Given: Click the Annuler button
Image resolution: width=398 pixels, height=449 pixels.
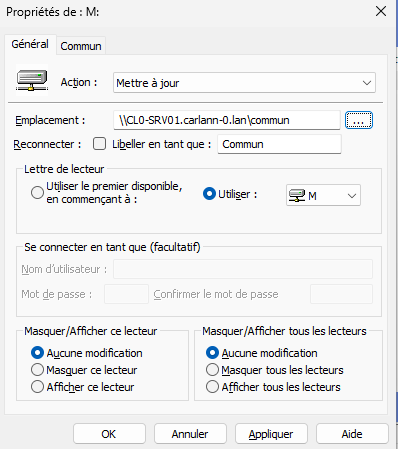Looking at the screenshot, I should [x=190, y=434].
